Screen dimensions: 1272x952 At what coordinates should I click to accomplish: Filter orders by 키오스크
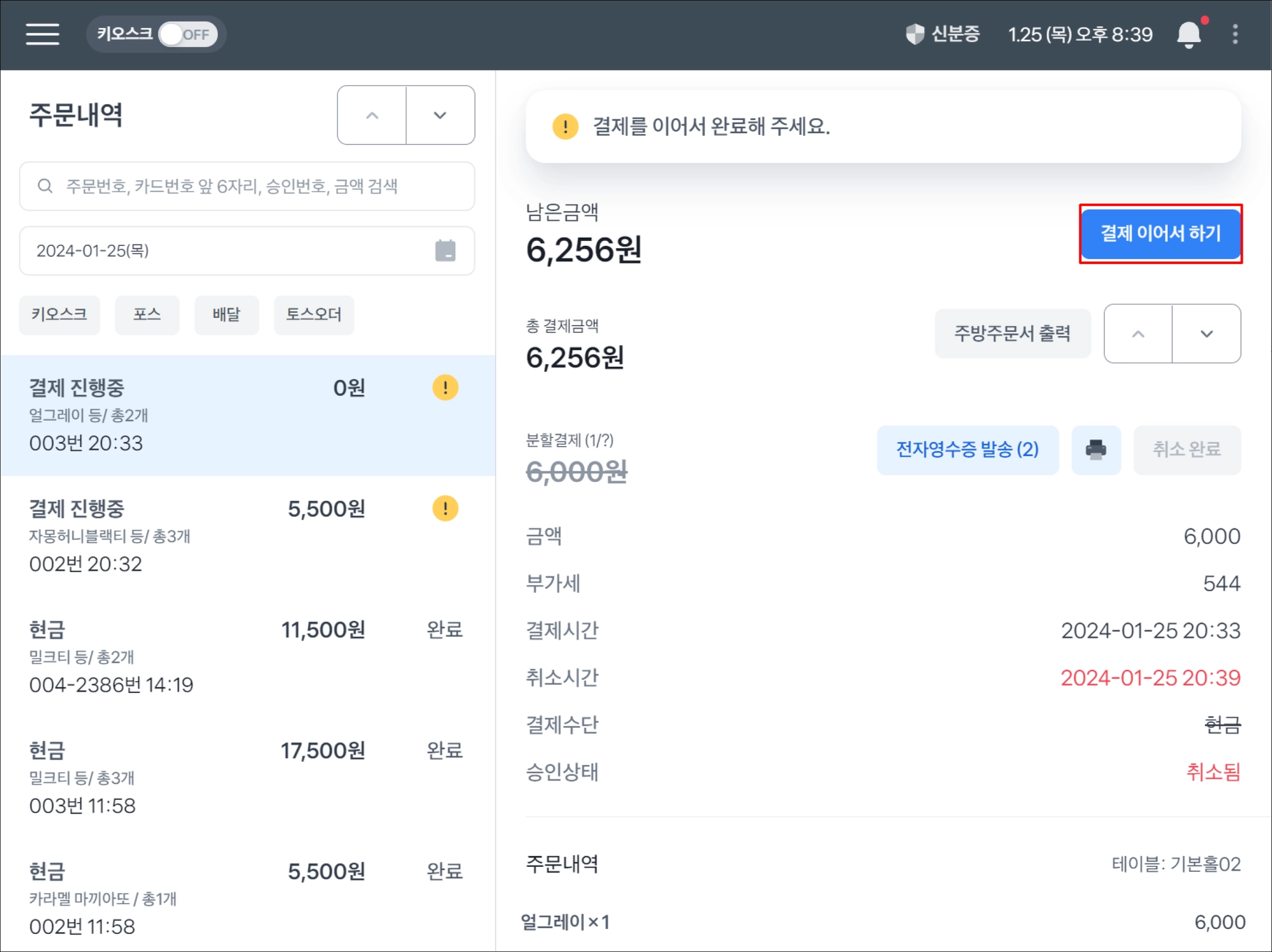(x=60, y=315)
